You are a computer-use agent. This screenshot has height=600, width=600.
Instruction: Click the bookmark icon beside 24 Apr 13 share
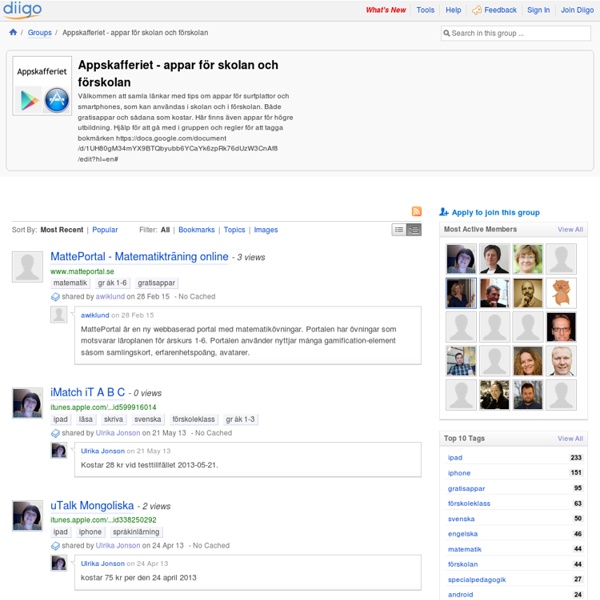[x=55, y=545]
